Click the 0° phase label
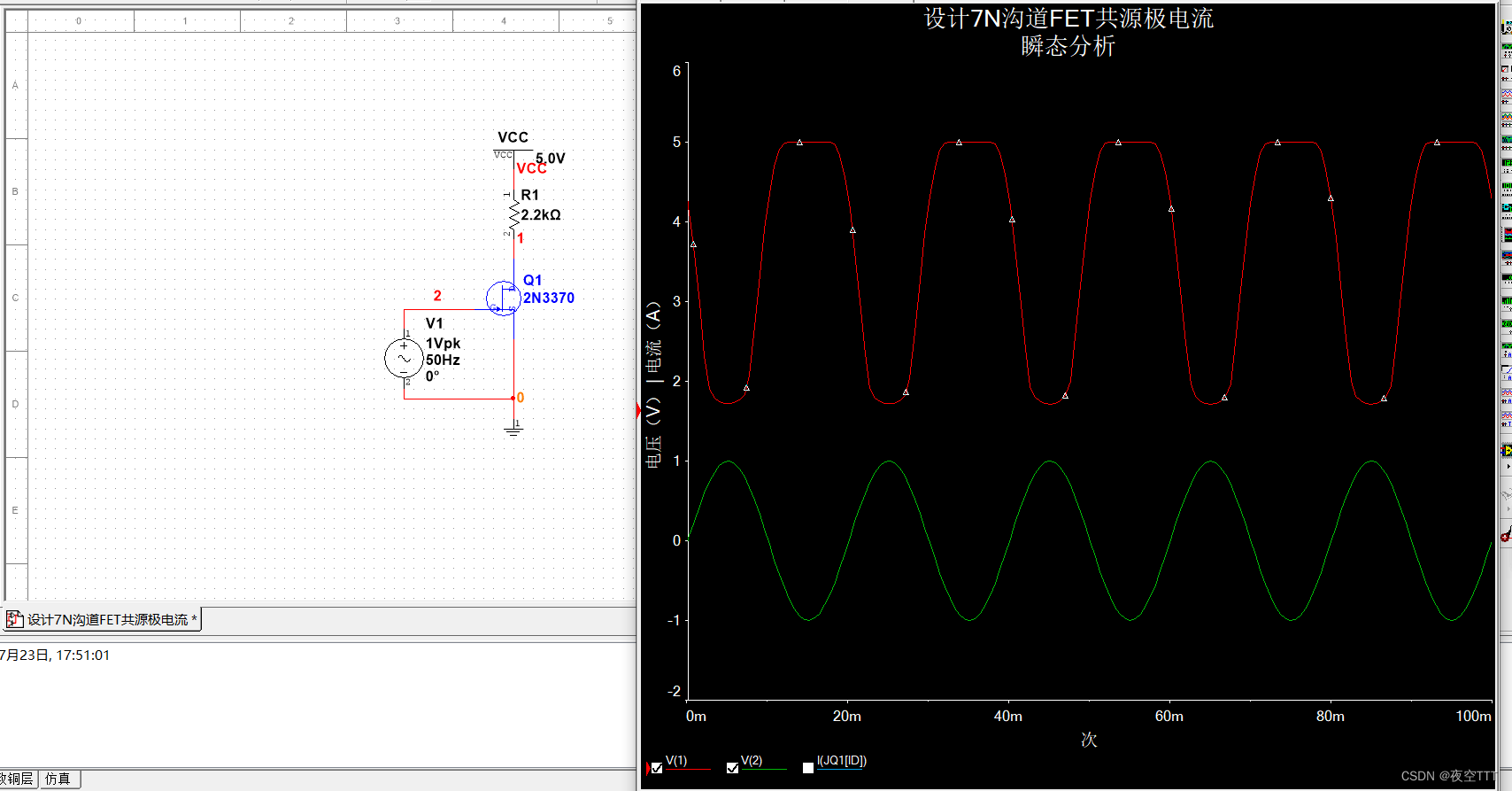Image resolution: width=1512 pixels, height=791 pixels. 433,376
